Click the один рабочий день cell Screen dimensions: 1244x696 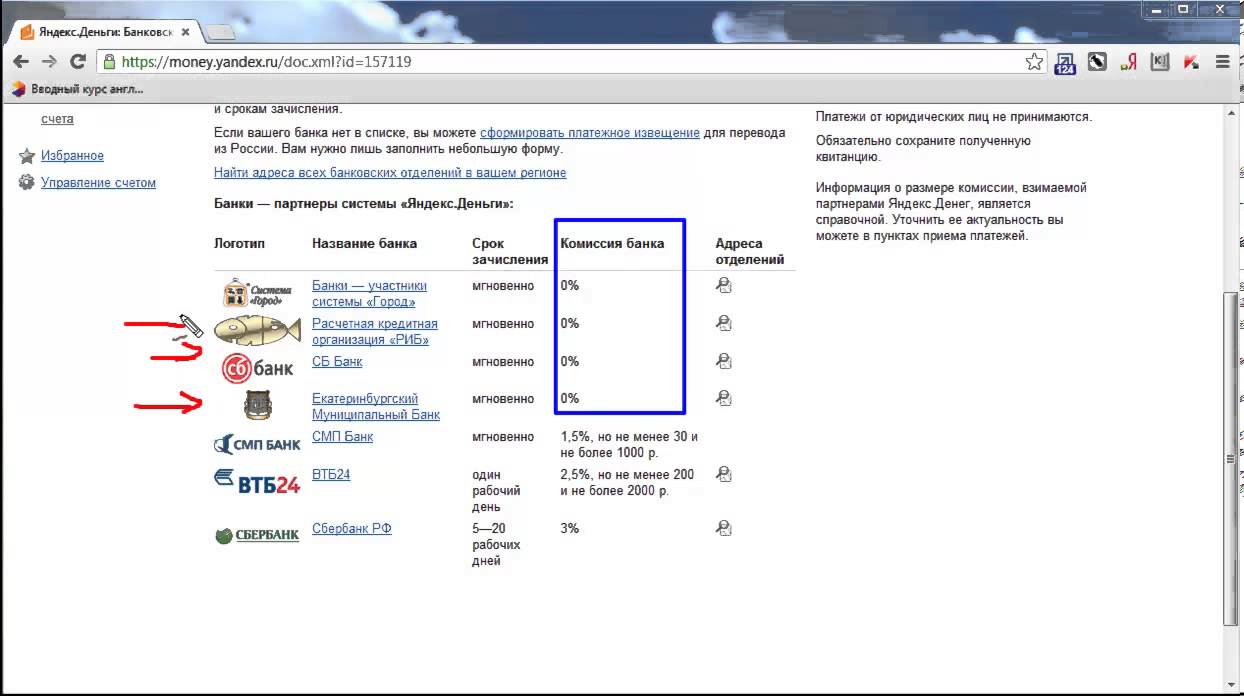click(496, 491)
